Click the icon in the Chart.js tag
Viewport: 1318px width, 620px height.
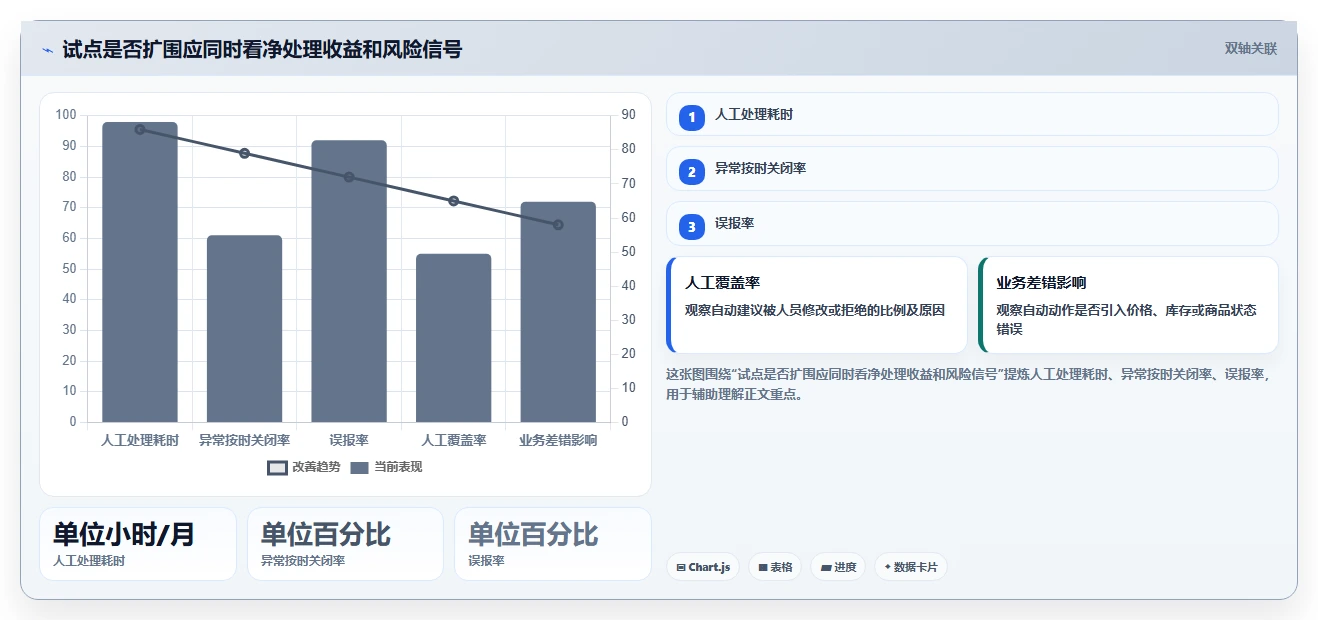(681, 567)
